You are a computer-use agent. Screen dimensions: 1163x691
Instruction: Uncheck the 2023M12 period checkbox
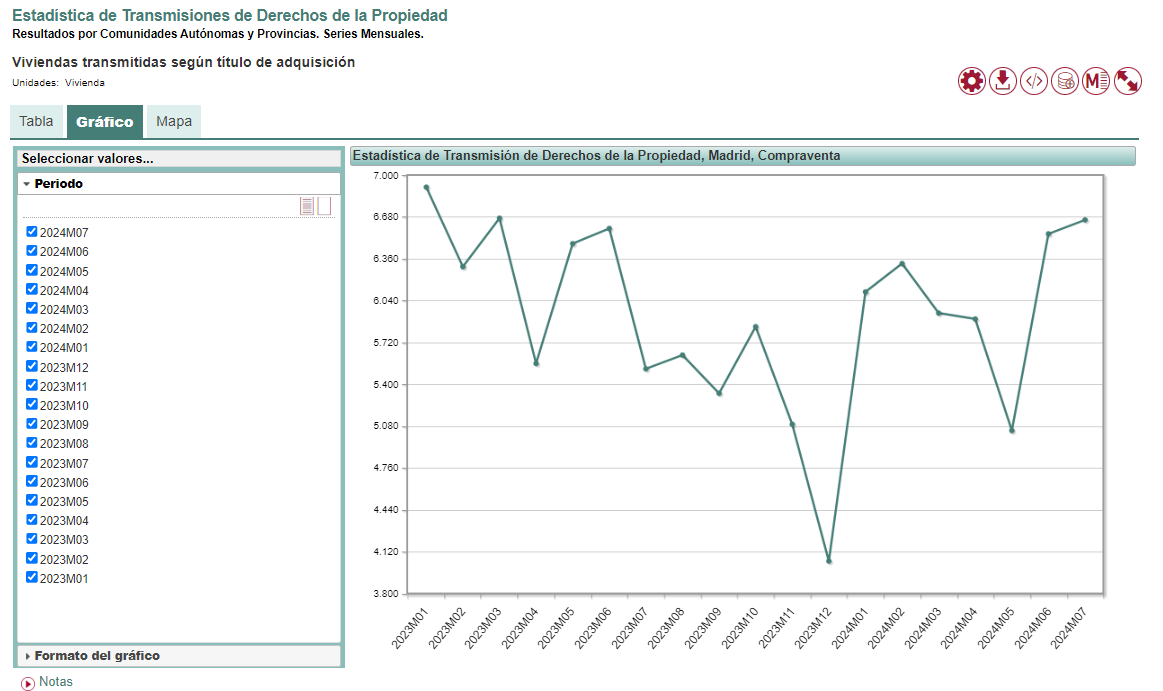click(x=31, y=366)
